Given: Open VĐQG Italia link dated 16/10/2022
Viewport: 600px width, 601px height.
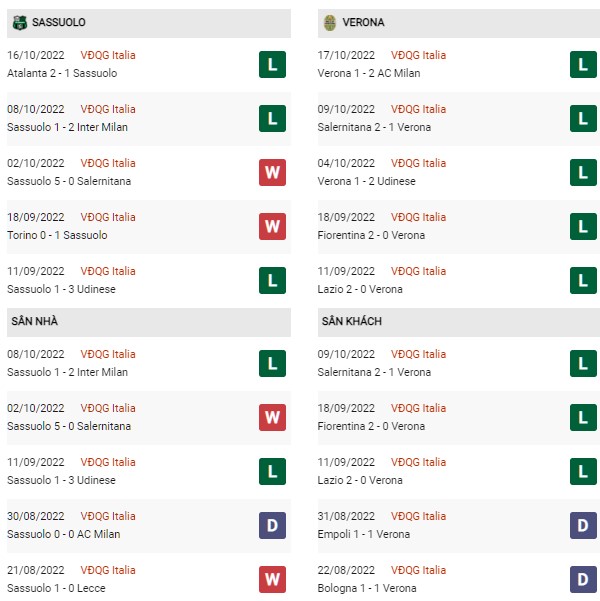Looking at the screenshot, I should 108,55.
